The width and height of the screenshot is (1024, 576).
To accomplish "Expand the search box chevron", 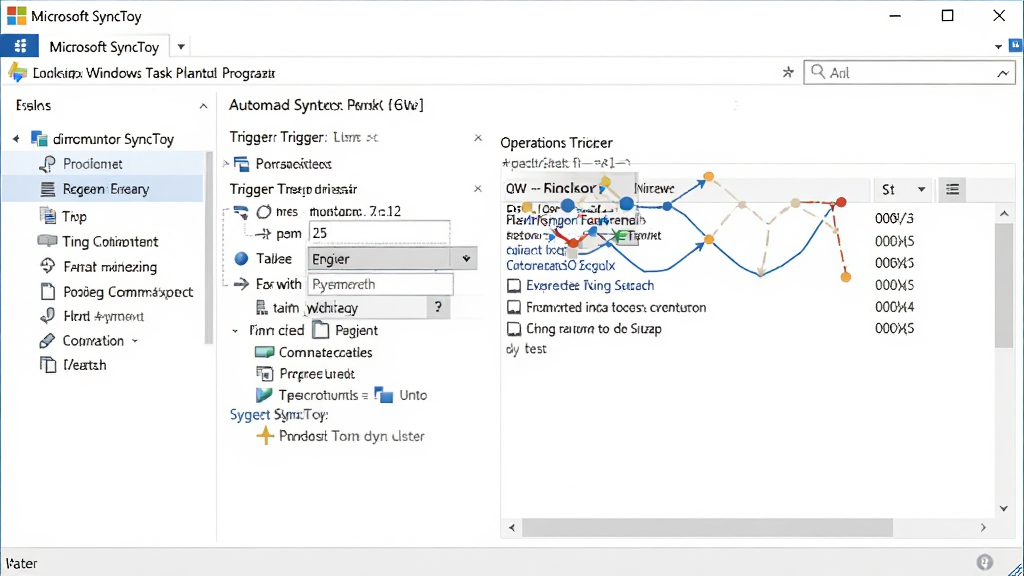I will pyautogui.click(x=1003, y=73).
